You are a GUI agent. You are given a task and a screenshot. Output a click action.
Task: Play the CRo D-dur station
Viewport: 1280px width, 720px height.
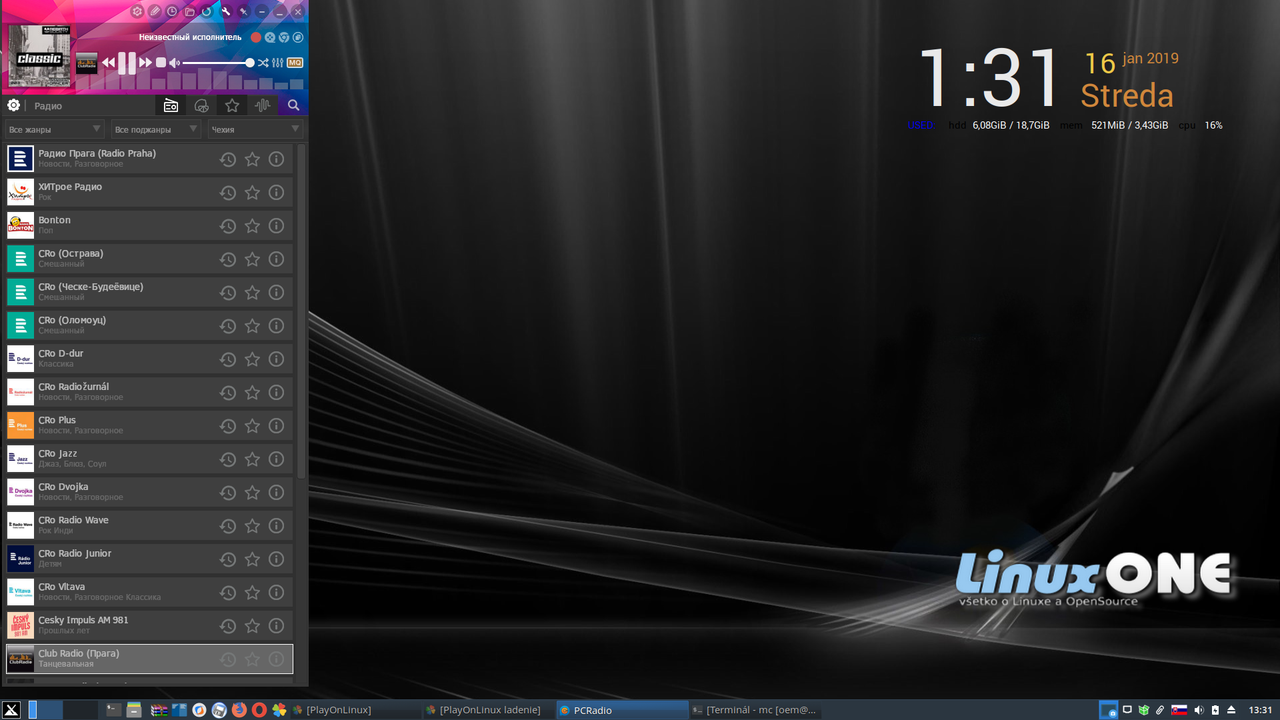148,359
